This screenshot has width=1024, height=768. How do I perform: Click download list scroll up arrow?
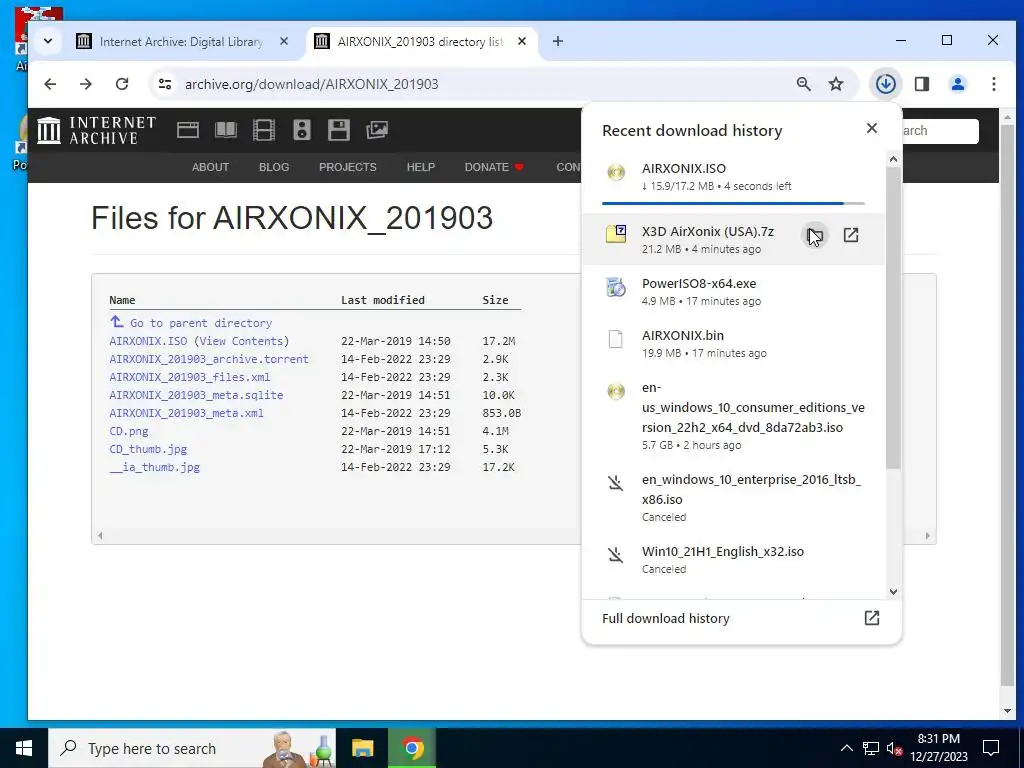[893, 159]
